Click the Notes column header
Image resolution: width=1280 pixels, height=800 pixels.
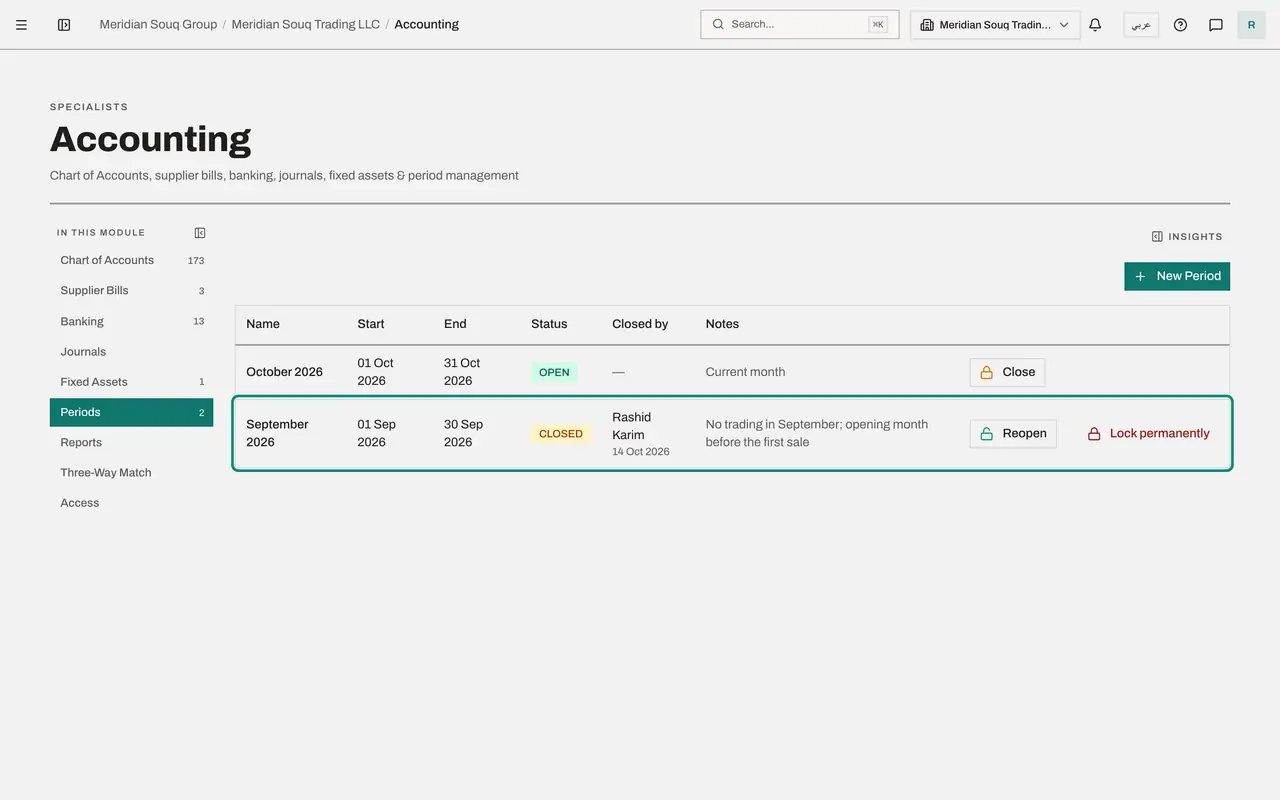(722, 324)
